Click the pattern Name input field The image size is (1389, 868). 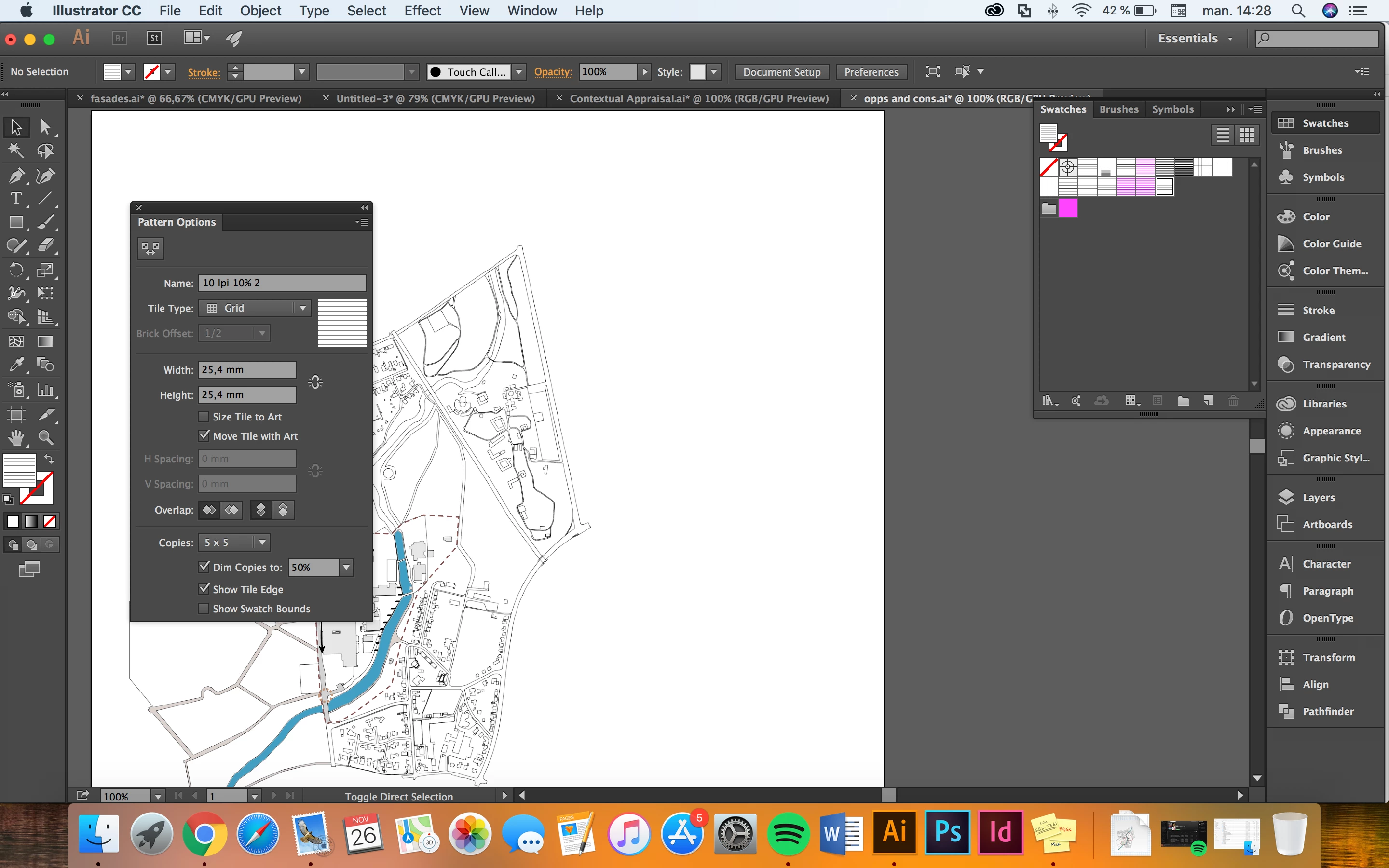pyautogui.click(x=281, y=283)
